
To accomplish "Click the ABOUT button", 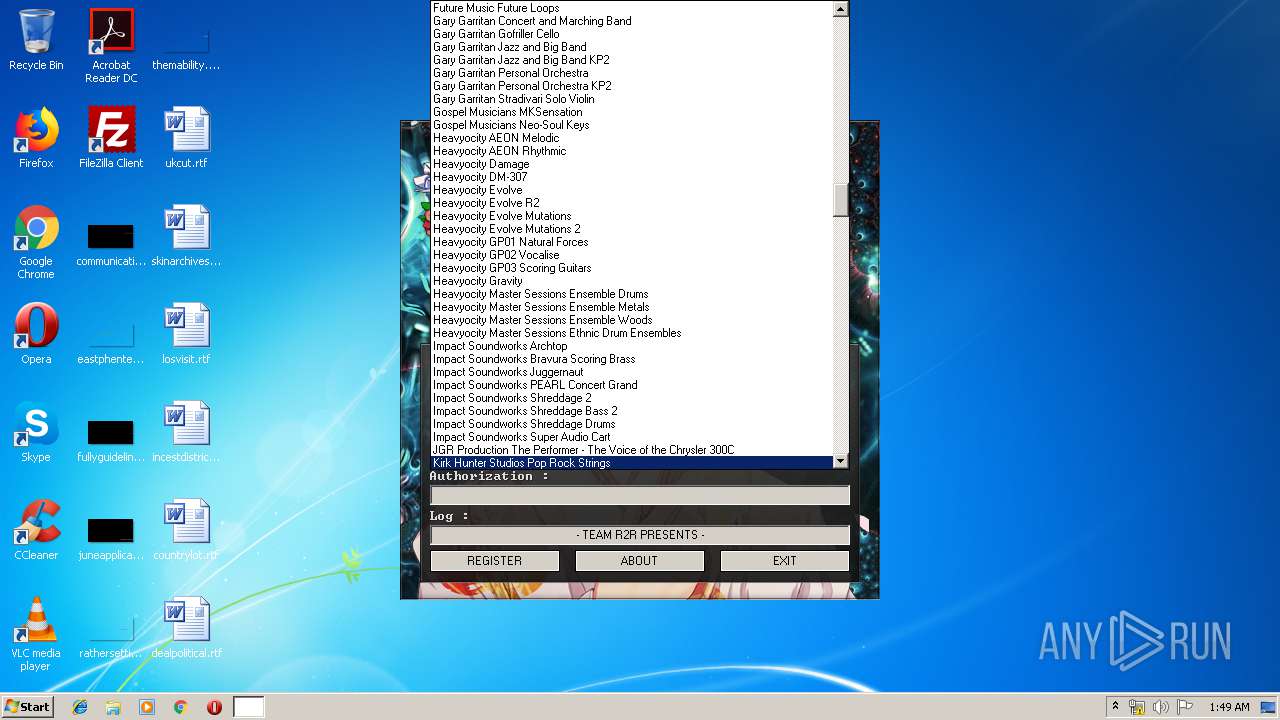I will (639, 561).
